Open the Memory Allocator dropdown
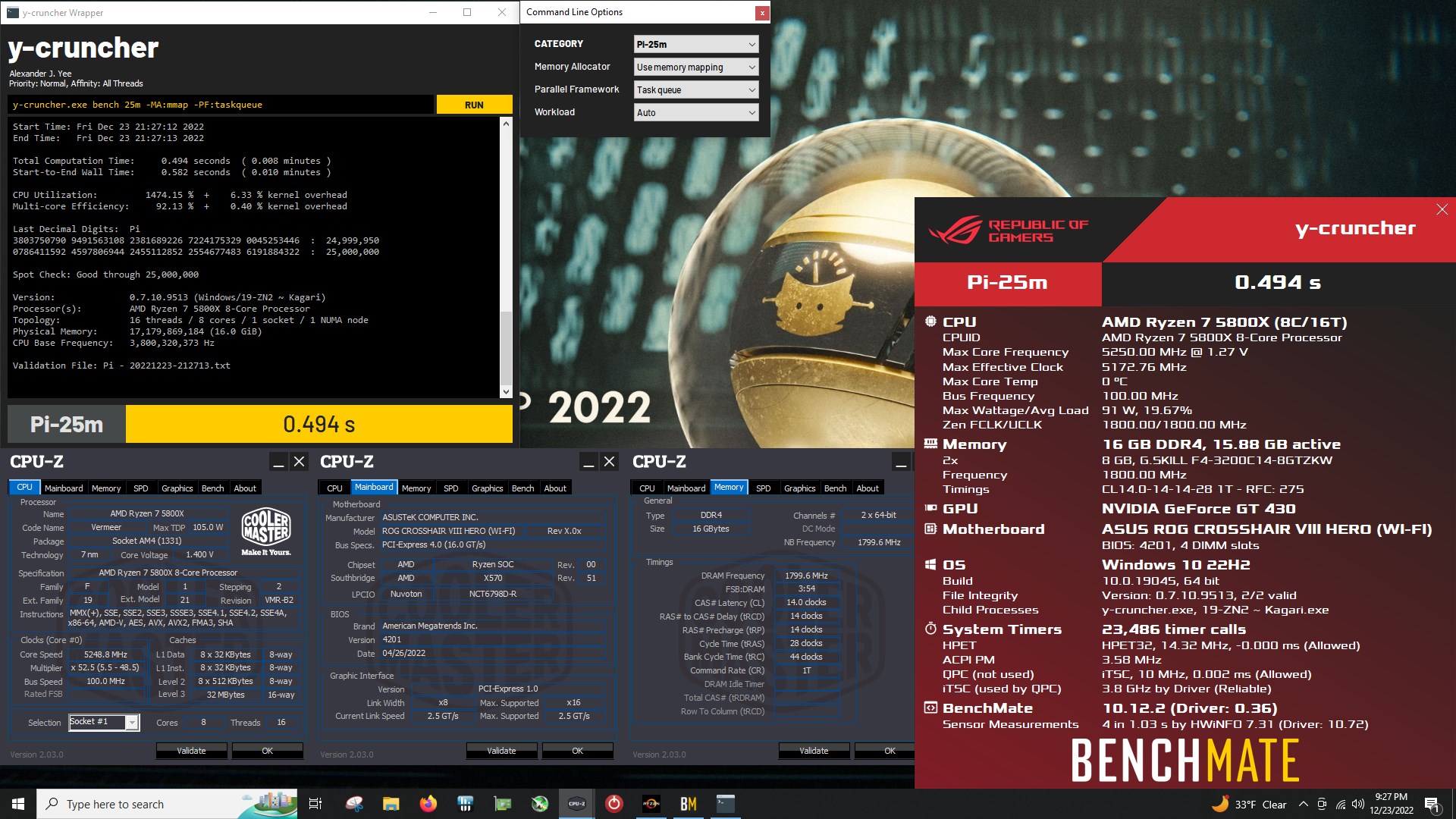 [x=695, y=67]
